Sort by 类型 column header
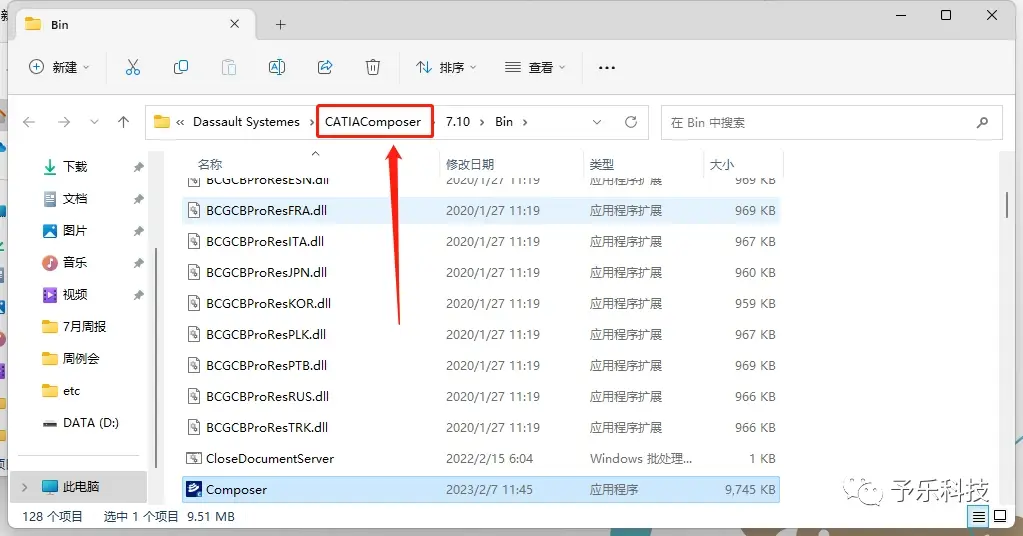This screenshot has height=536, width=1023. 602,164
